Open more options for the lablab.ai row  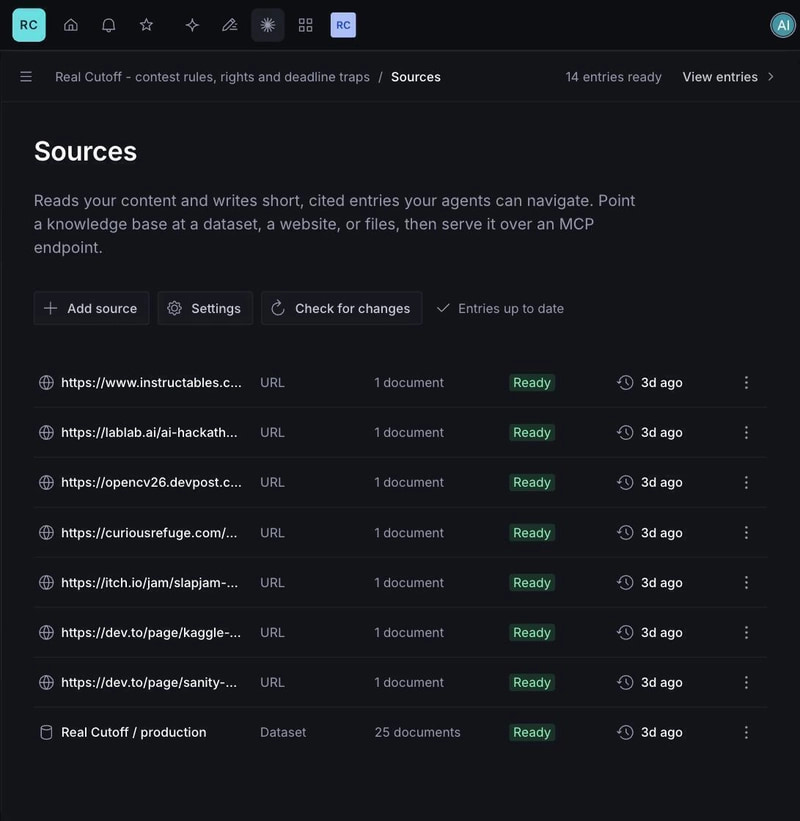(x=746, y=432)
